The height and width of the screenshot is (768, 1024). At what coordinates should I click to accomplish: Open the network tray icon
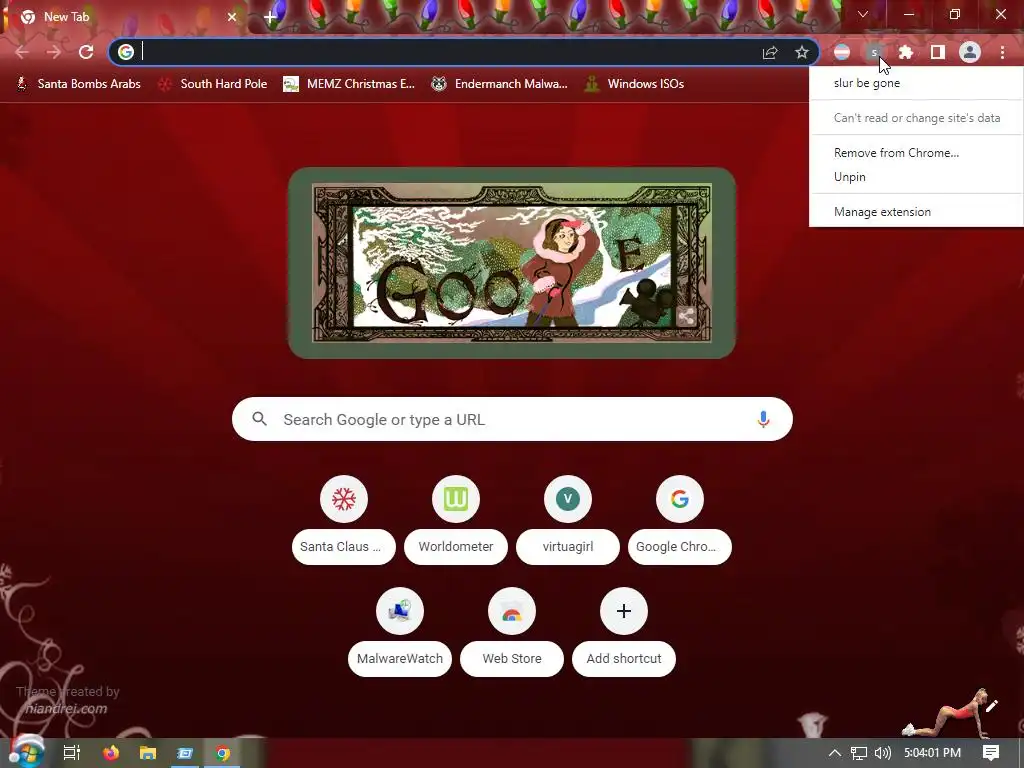point(859,753)
